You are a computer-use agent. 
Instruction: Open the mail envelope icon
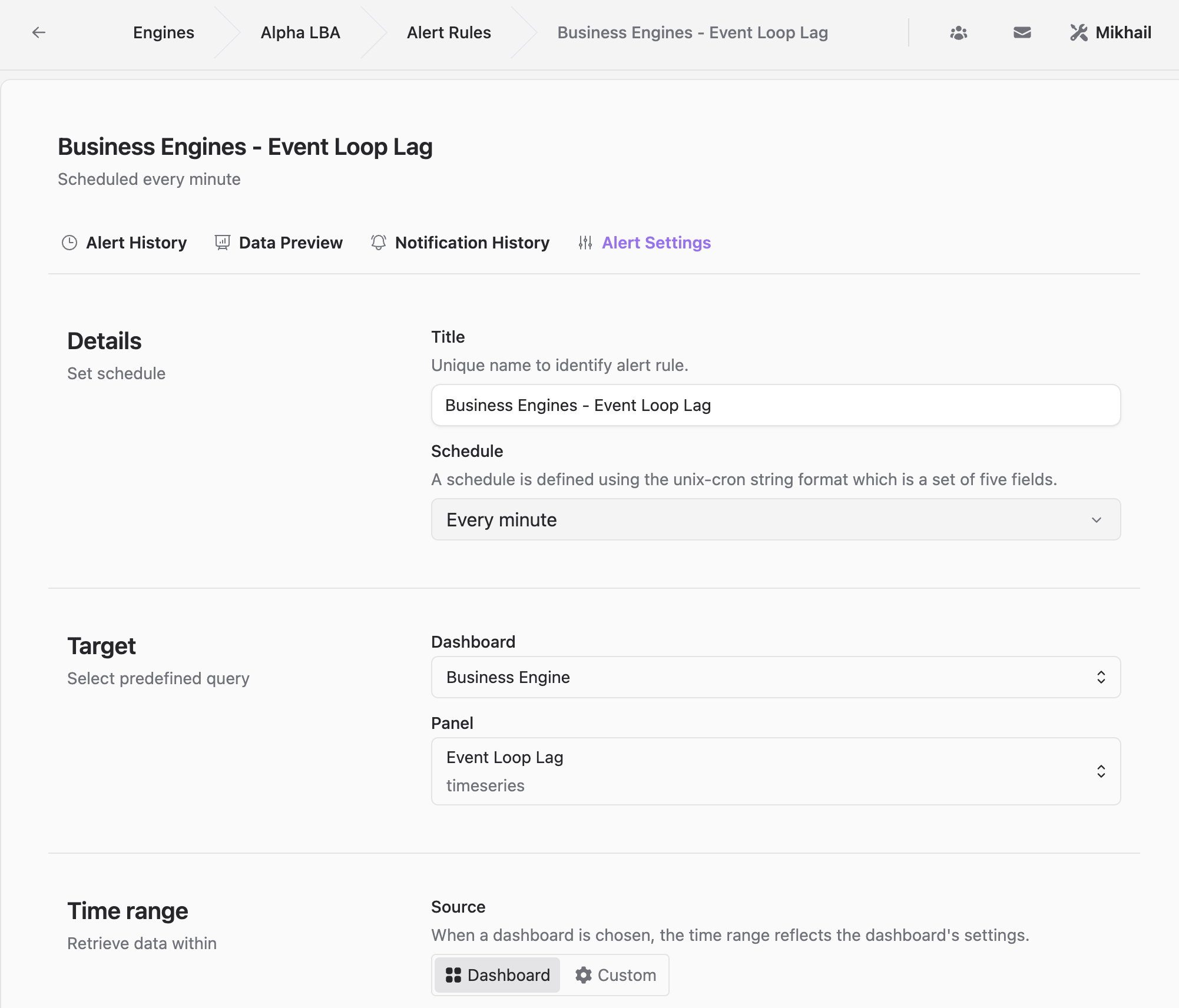[x=1022, y=32]
